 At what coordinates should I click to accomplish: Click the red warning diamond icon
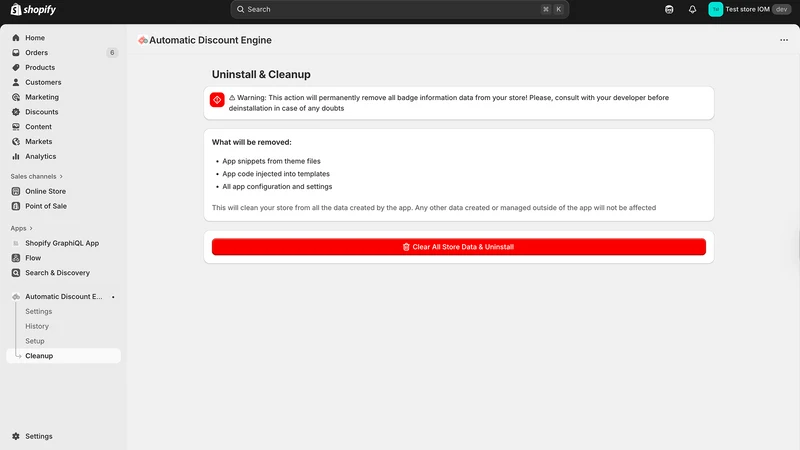click(217, 99)
